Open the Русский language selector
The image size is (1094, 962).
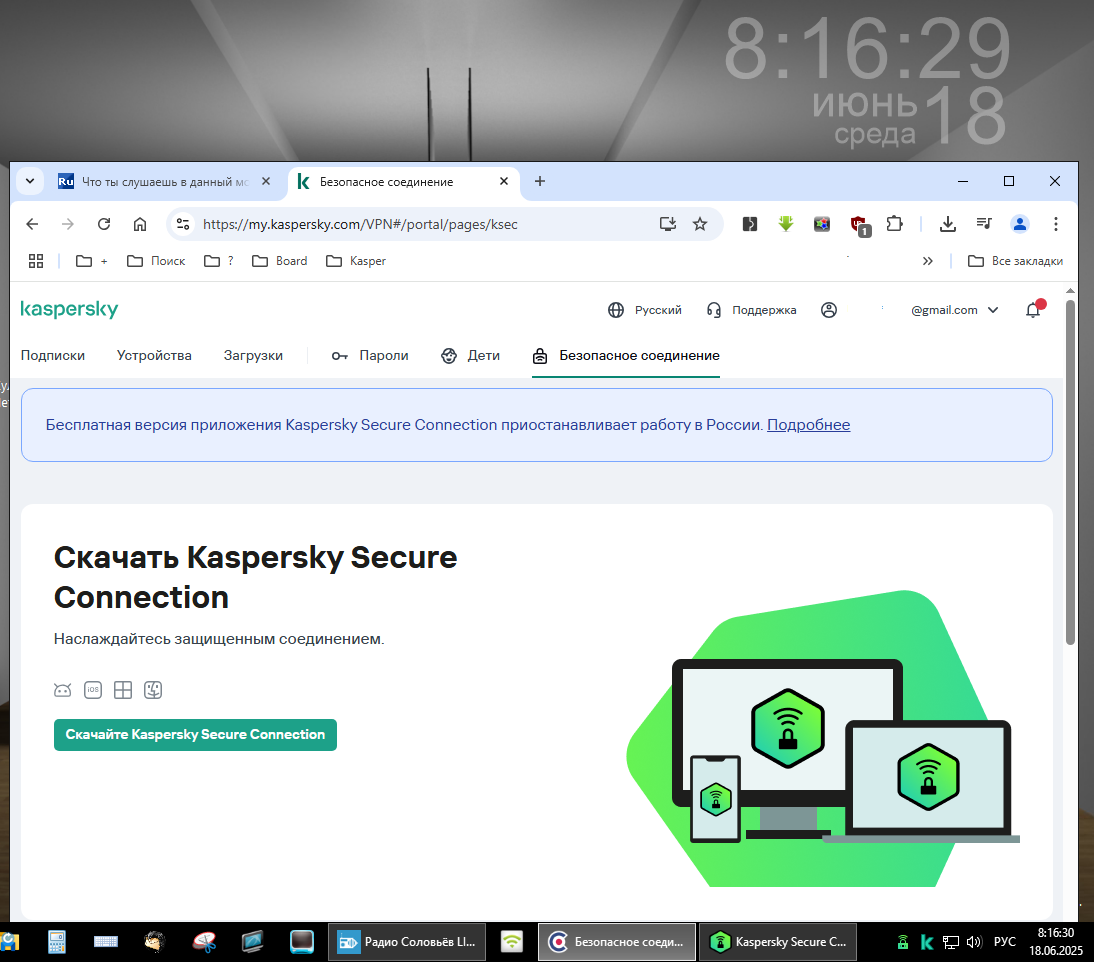[x=645, y=310]
